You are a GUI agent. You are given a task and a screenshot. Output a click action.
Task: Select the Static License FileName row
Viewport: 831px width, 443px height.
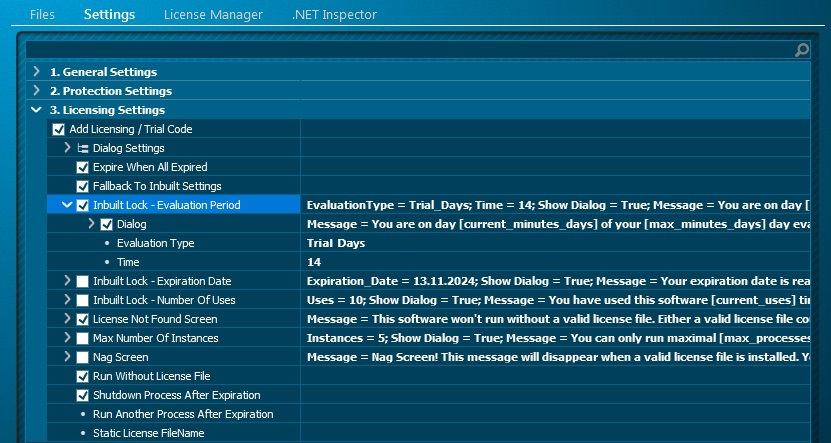(148, 433)
